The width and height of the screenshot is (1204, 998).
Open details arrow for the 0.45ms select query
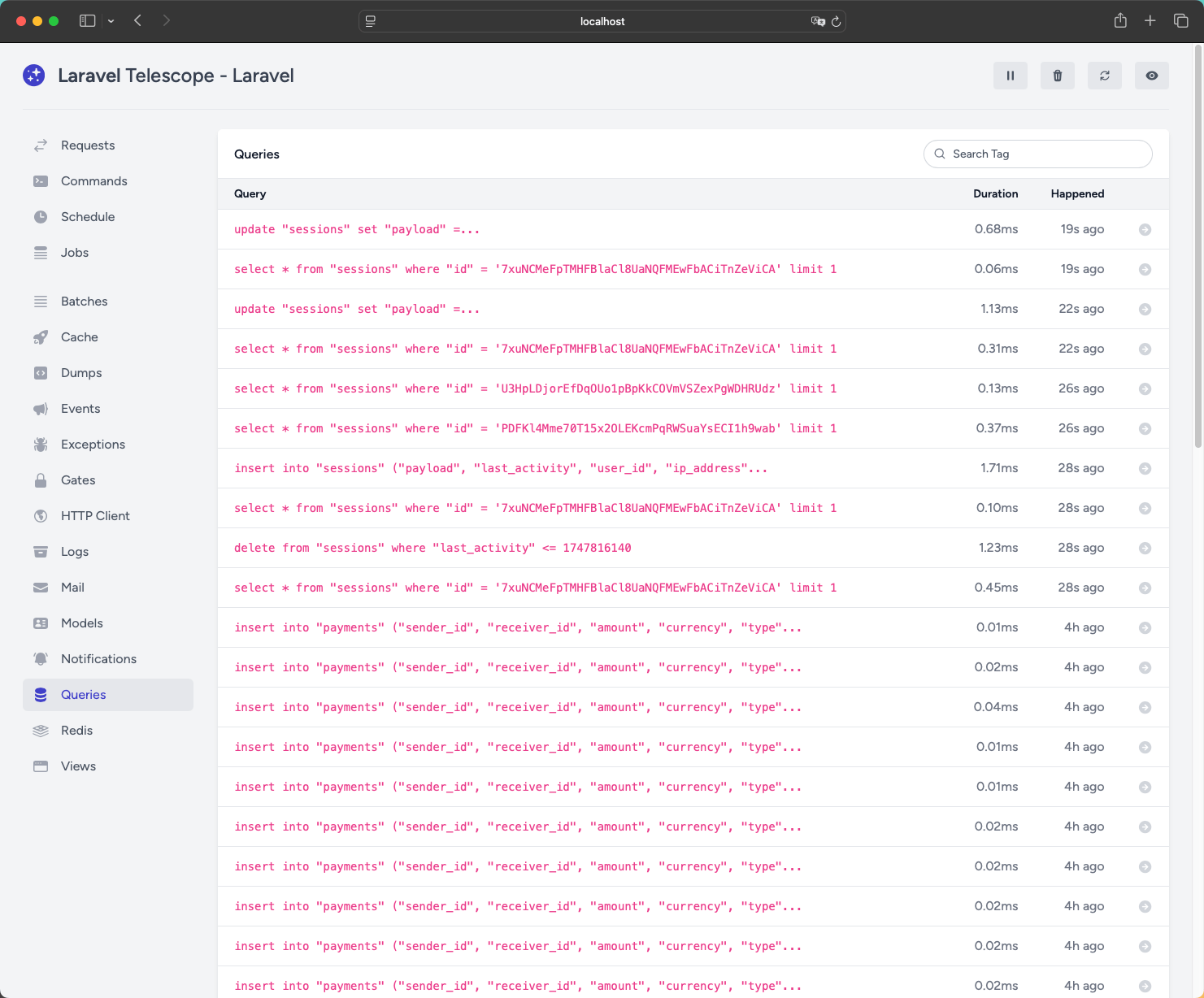tap(1145, 588)
